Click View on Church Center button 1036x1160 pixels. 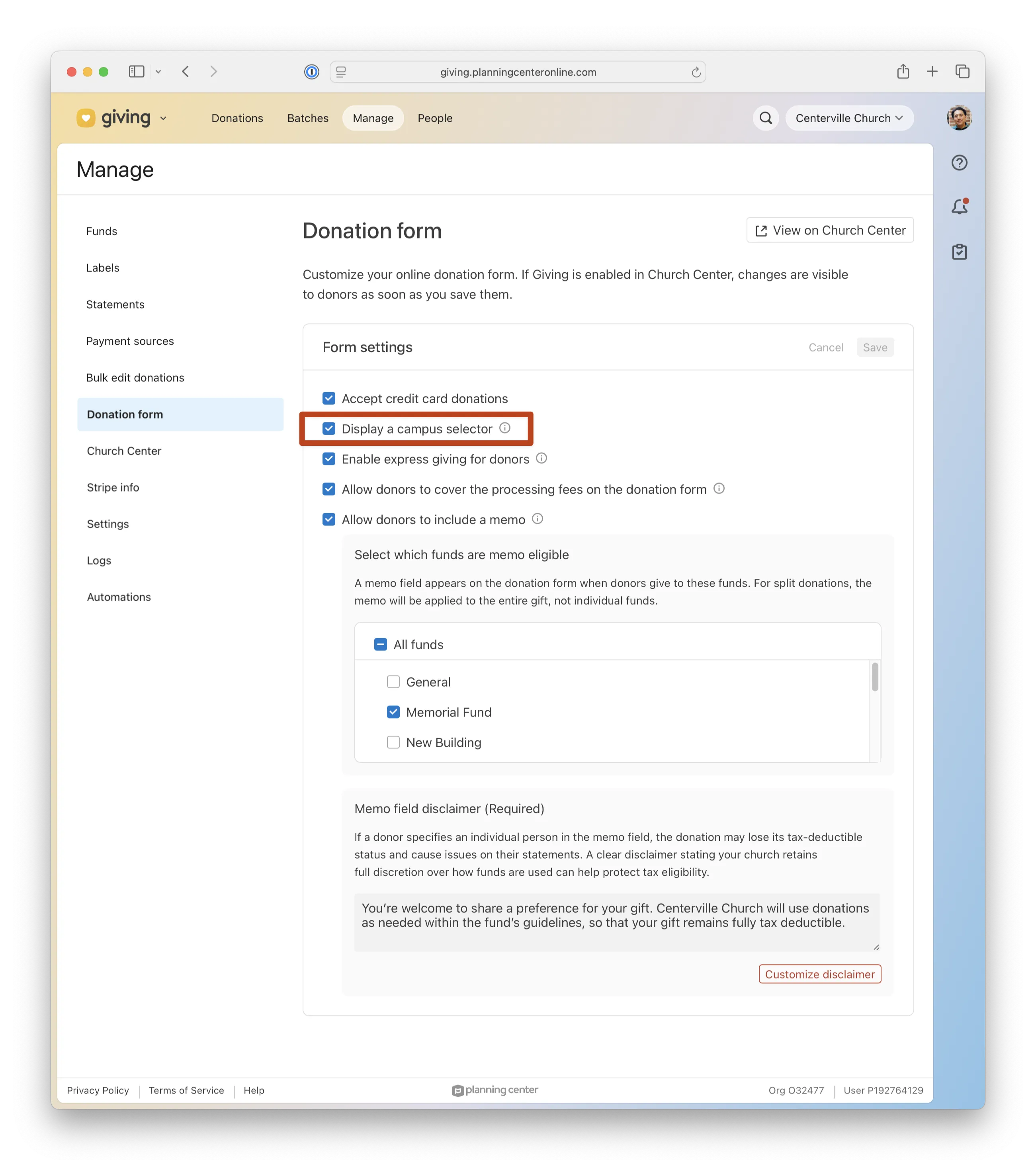point(830,230)
